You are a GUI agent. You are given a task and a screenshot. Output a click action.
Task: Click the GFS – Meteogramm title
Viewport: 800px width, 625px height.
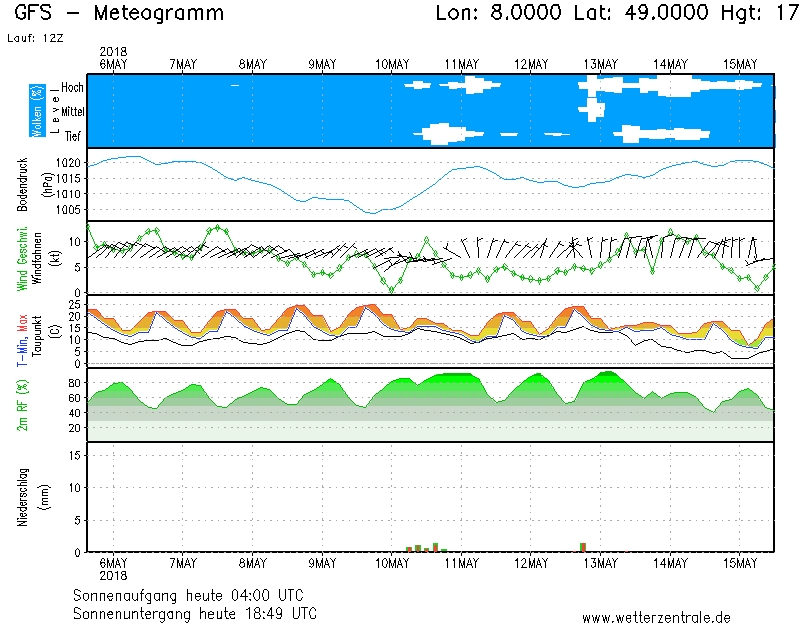pyautogui.click(x=120, y=14)
